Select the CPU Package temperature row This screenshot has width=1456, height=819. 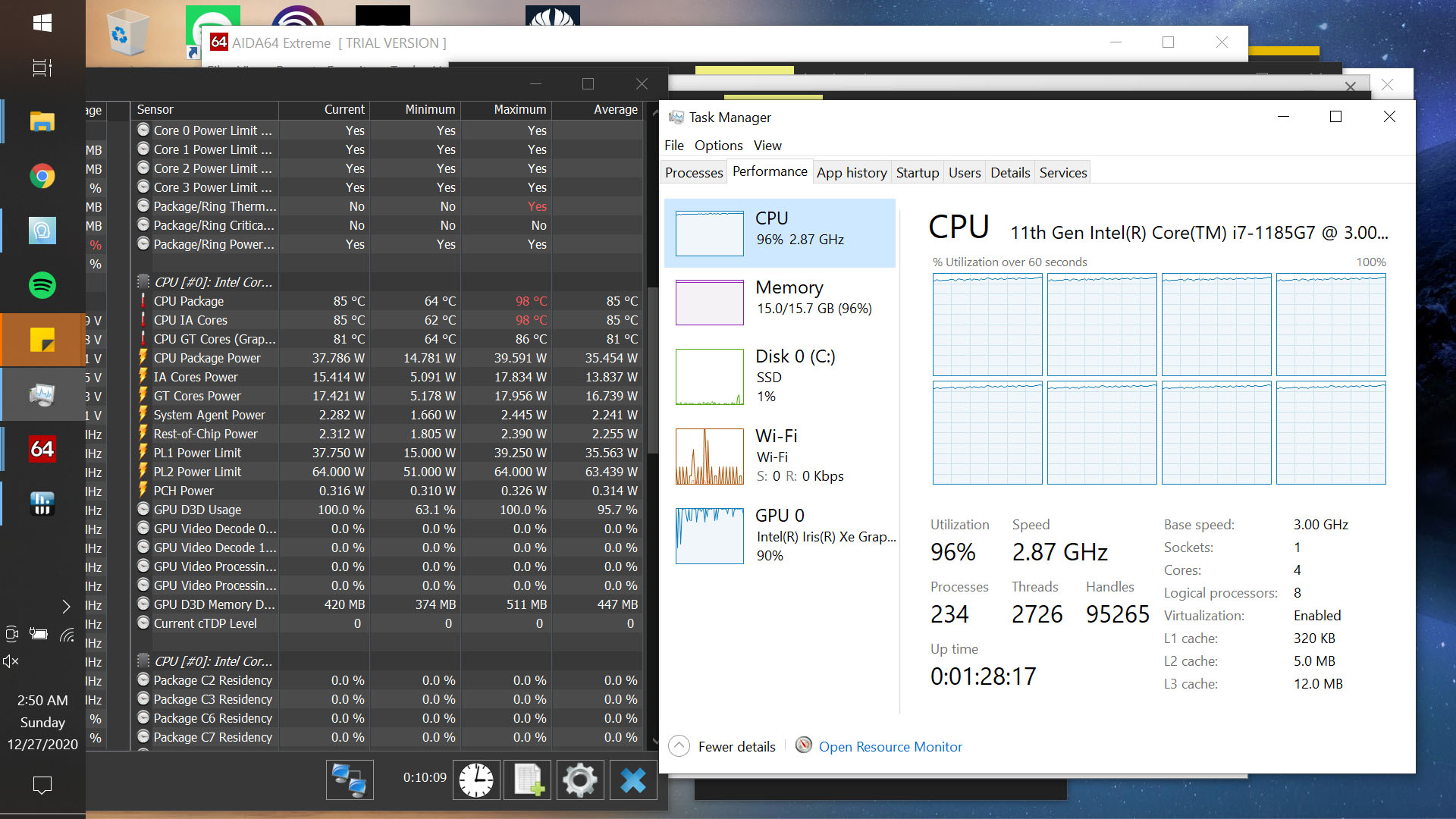coord(387,301)
